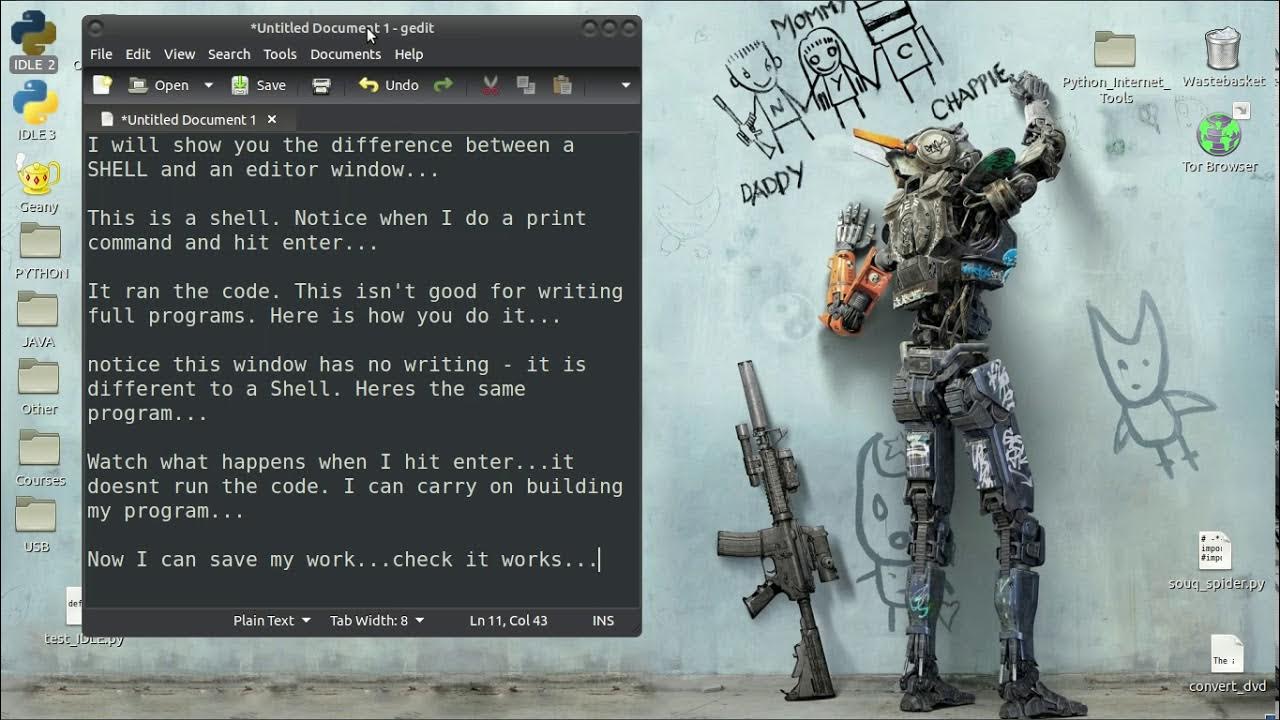
Task: Select the Wastebasket icon
Action: coord(1223,58)
